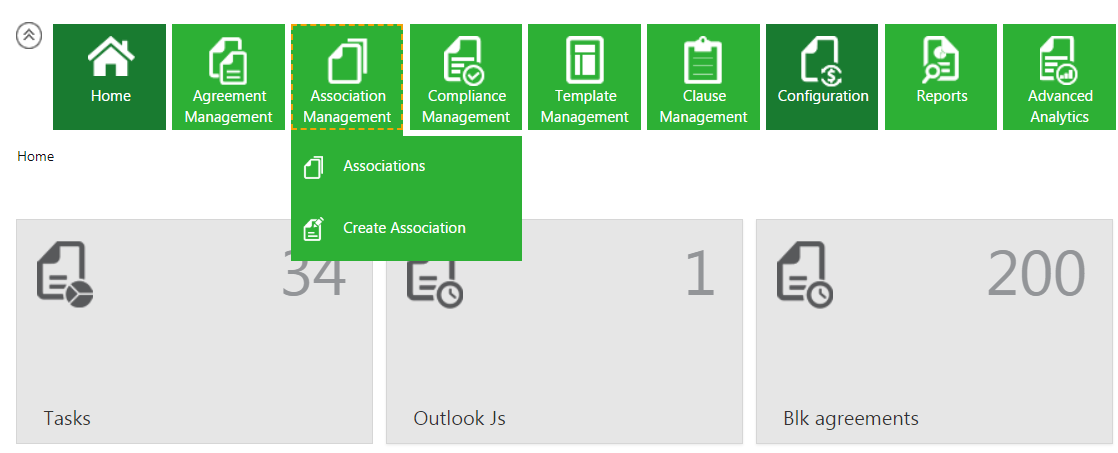Collapse the navigation bar with double-chevron
The image size is (1118, 453).
click(x=29, y=35)
